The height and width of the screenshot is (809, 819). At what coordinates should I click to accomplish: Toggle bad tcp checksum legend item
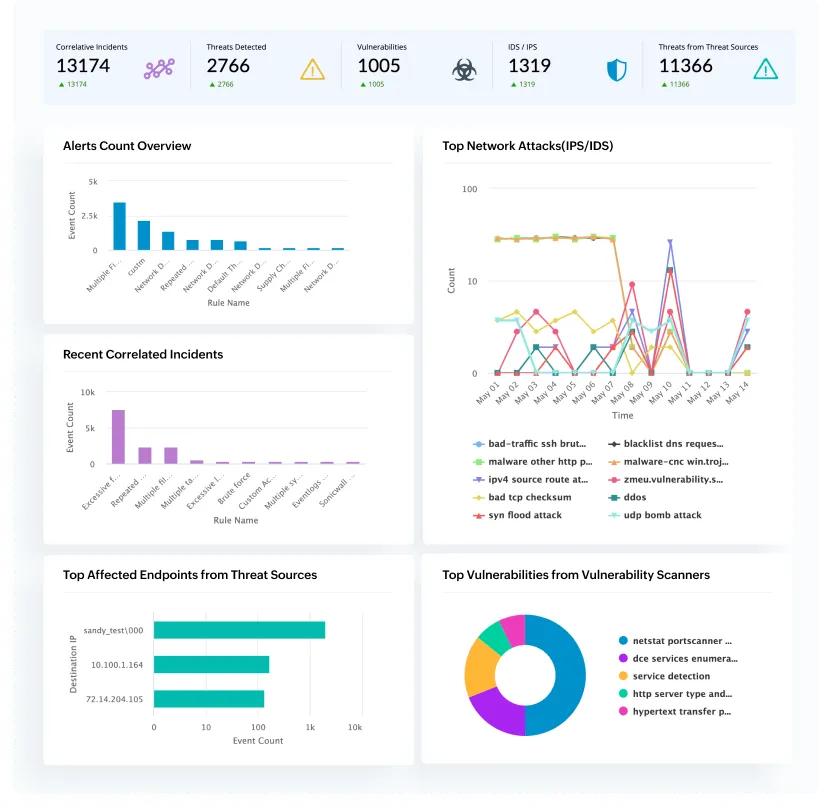tap(529, 497)
